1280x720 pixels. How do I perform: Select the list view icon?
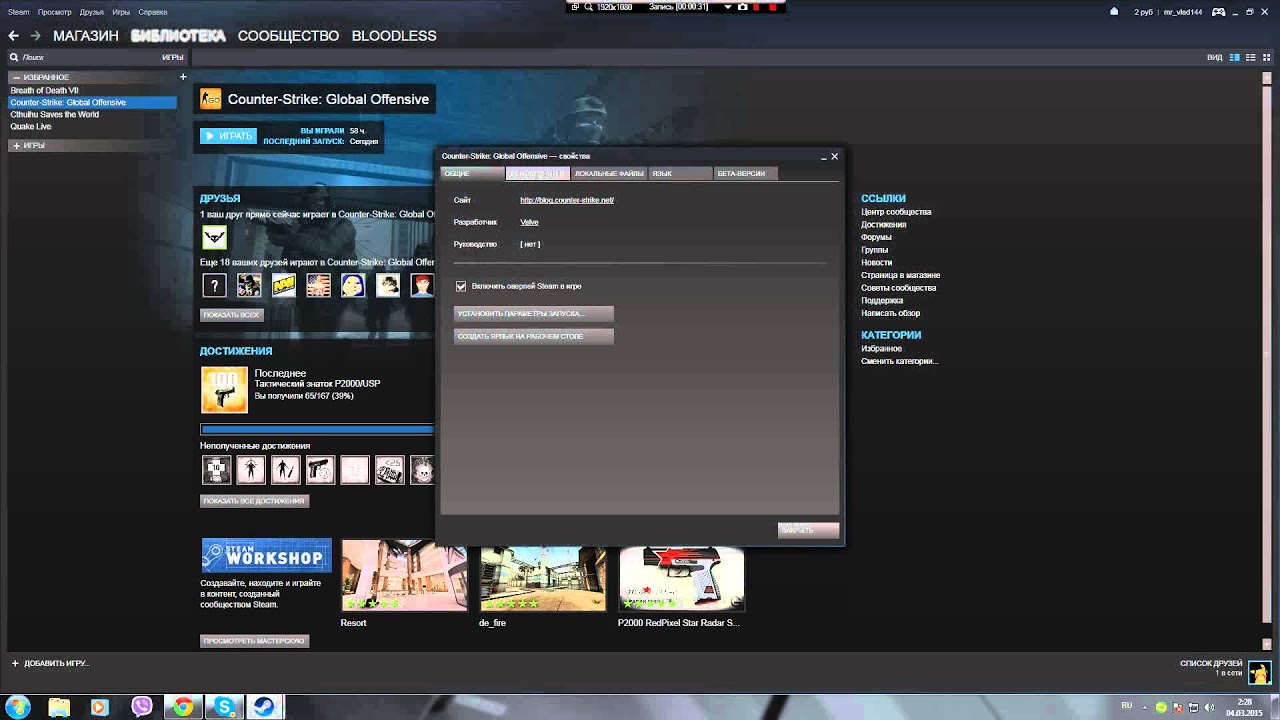click(x=1249, y=58)
